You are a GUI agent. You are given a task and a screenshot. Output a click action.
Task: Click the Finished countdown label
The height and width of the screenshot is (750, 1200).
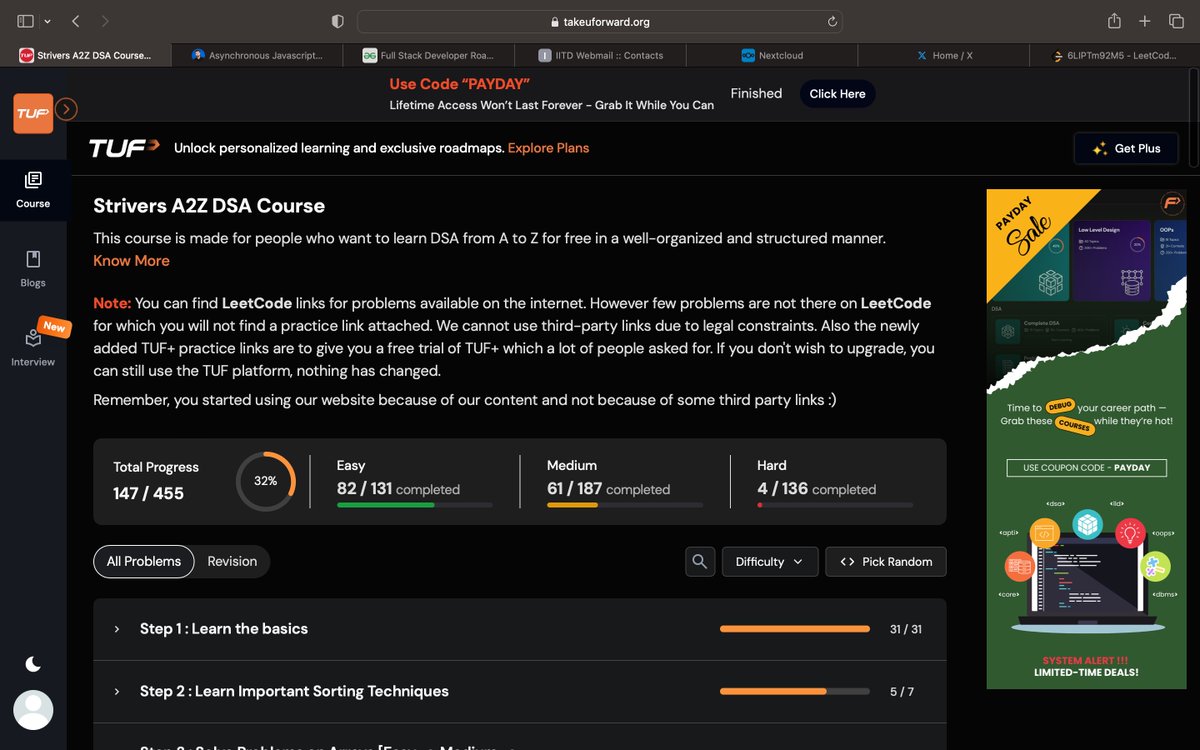756,93
